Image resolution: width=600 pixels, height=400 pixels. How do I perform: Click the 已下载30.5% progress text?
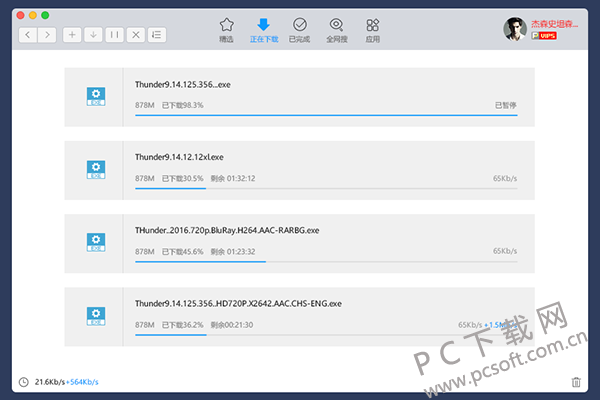[183, 178]
